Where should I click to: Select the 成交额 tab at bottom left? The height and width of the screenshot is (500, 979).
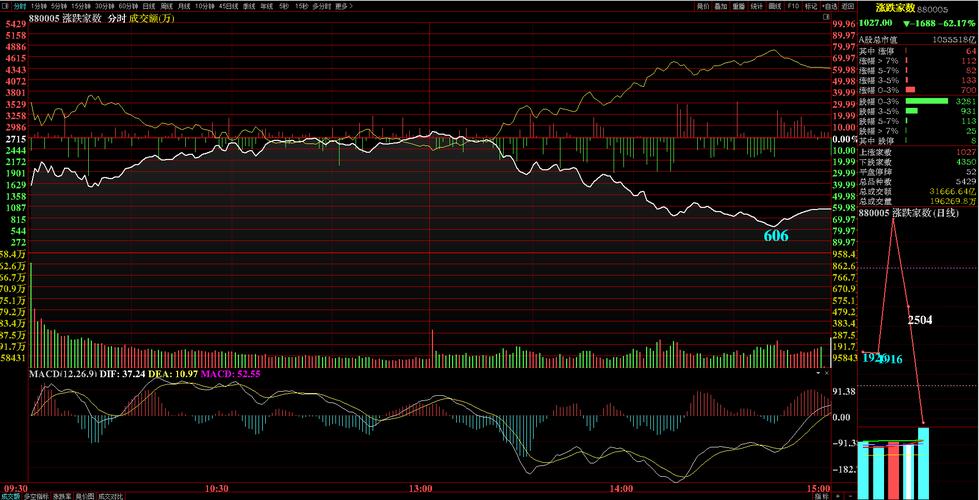12,495
